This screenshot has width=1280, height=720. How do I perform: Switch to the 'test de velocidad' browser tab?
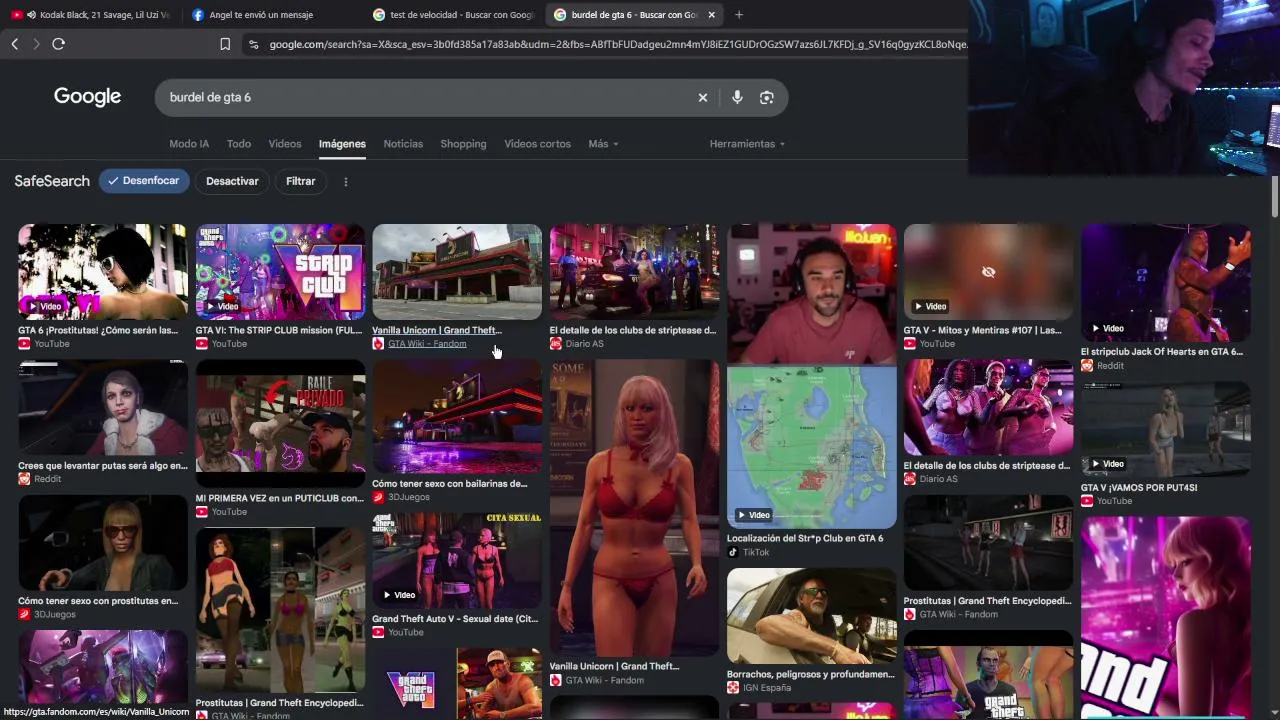point(452,15)
